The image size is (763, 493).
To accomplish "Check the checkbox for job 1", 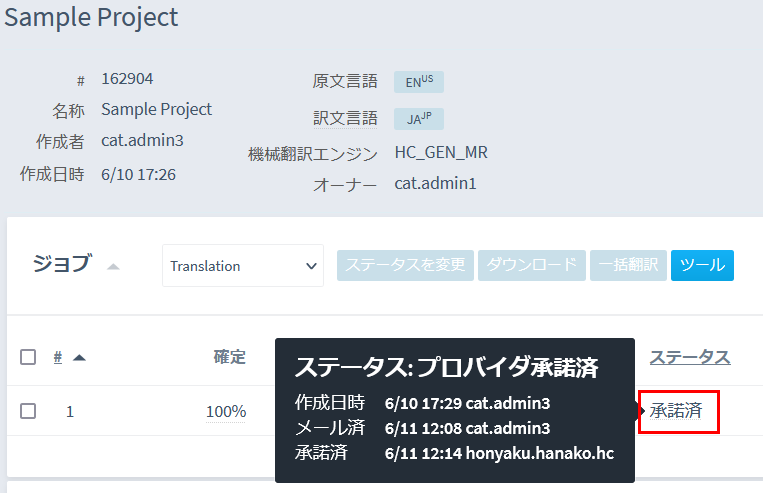I will [28, 411].
